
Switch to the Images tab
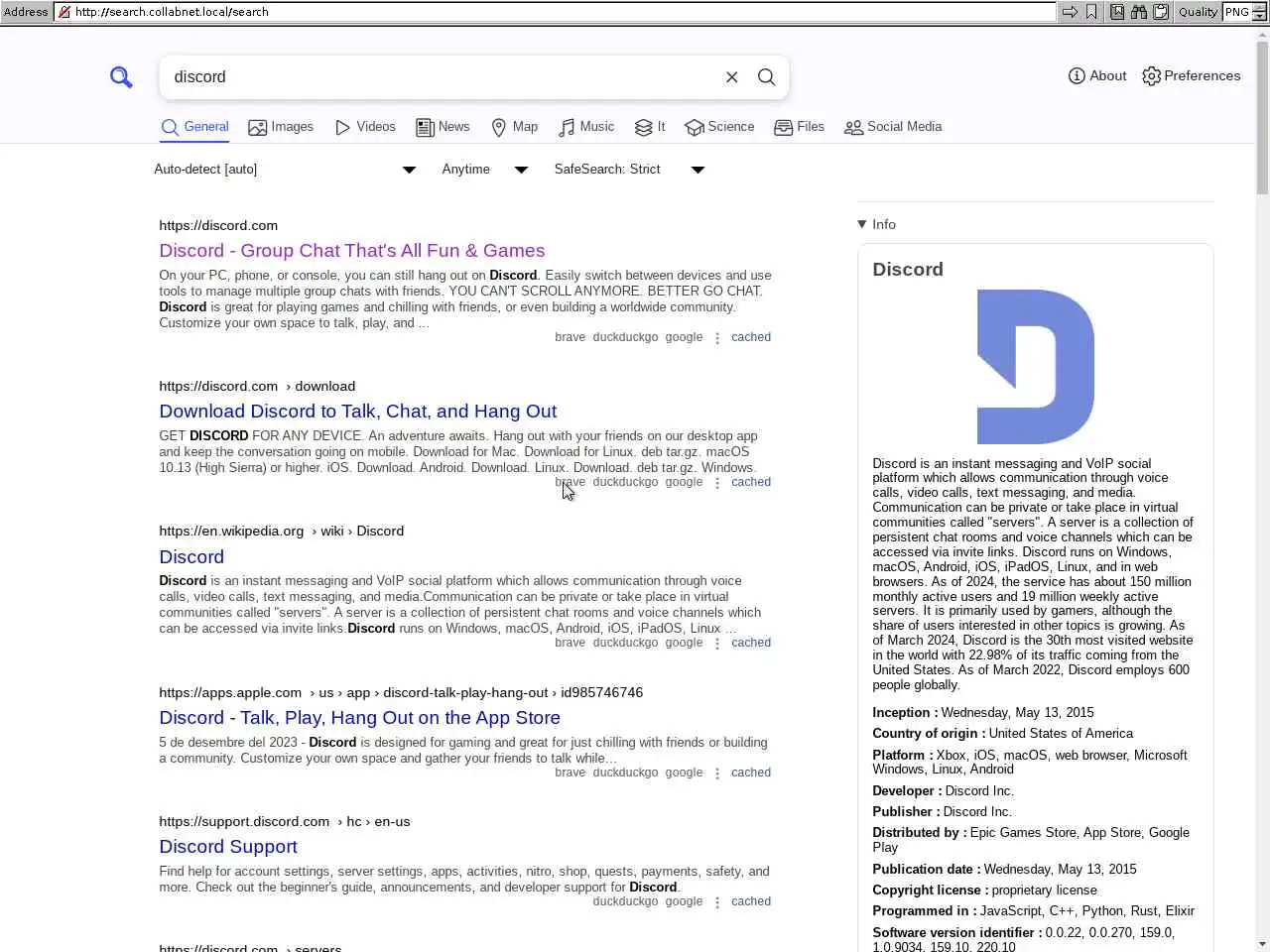coord(281,127)
